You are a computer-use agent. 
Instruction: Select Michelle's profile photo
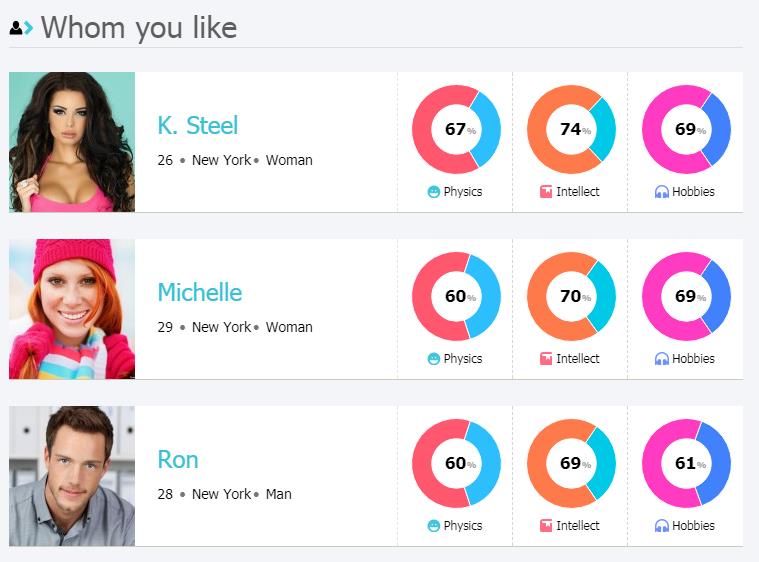72,309
